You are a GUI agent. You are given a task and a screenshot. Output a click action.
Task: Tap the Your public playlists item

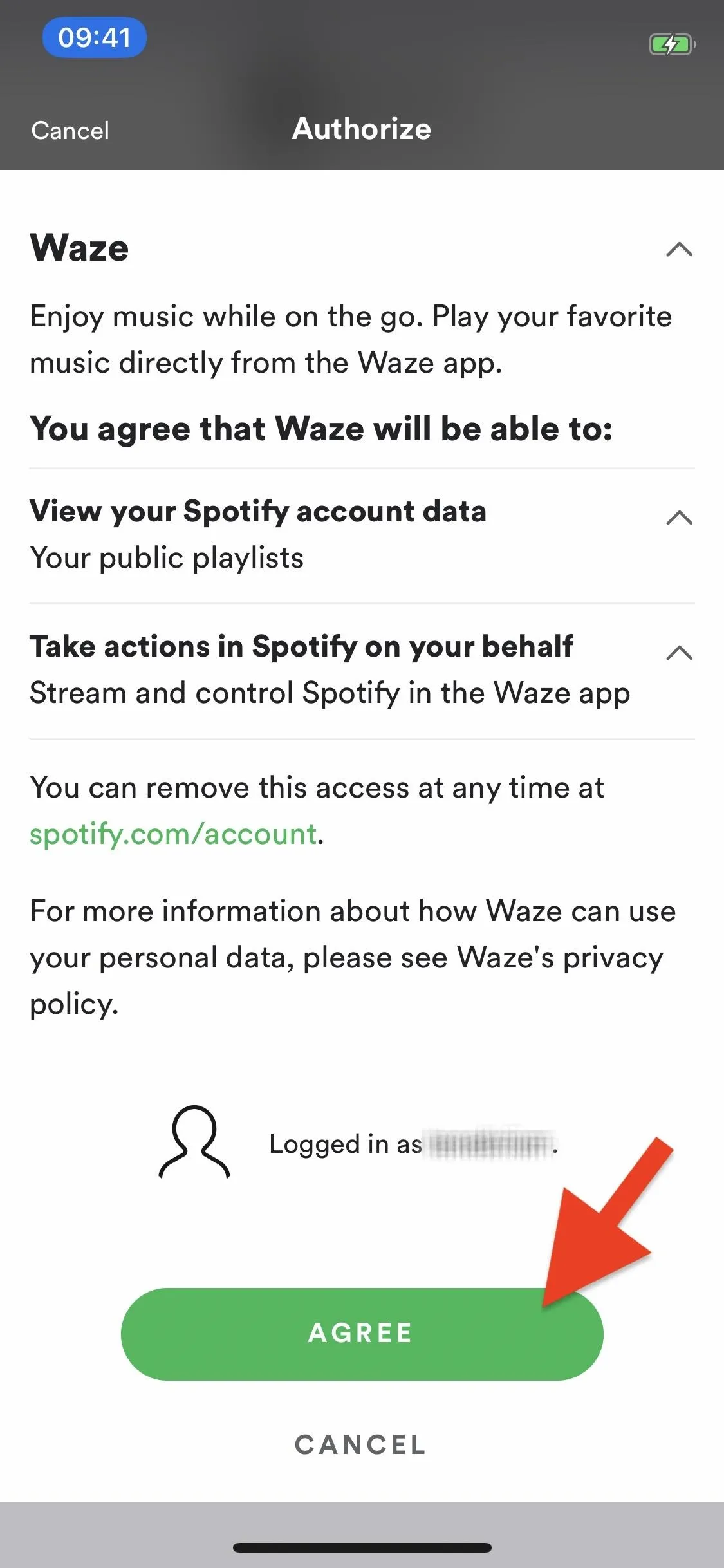167,557
